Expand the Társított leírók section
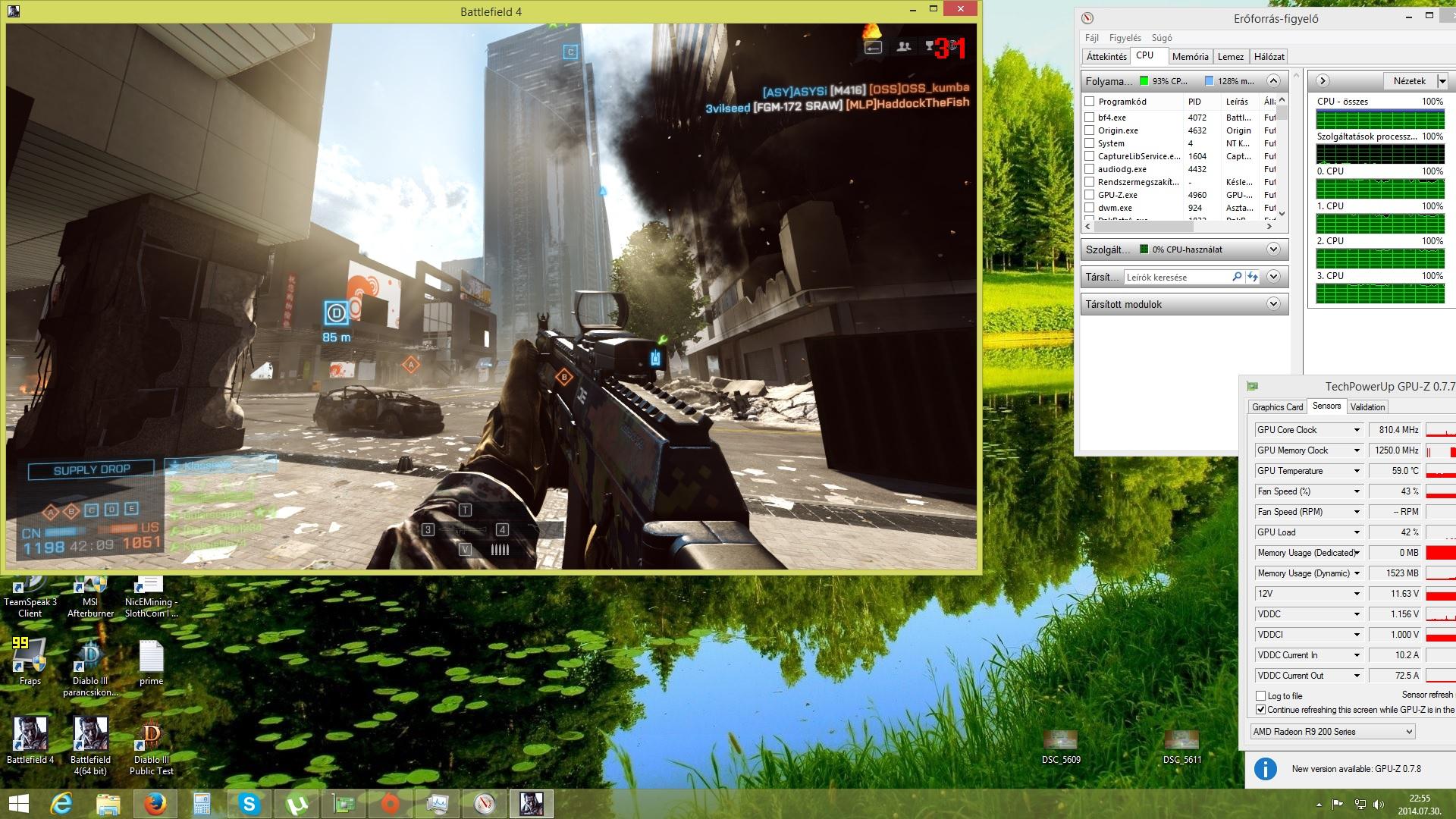Image resolution: width=1456 pixels, height=819 pixels. click(1273, 277)
